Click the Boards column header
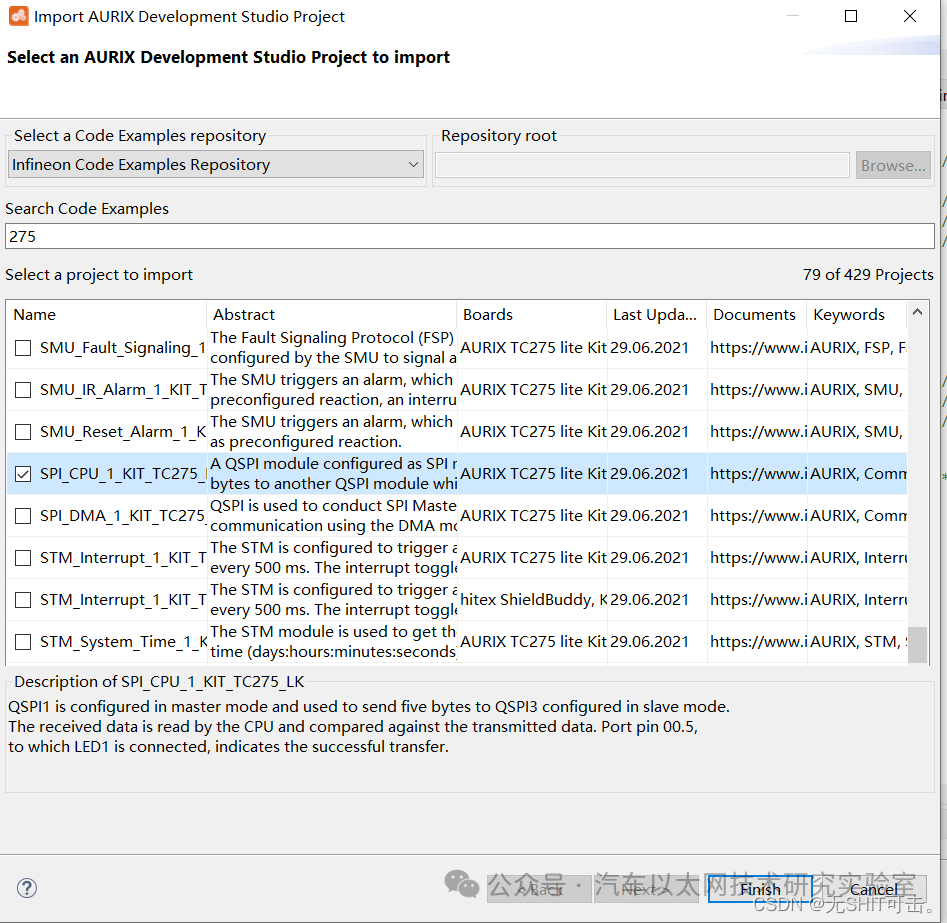This screenshot has width=947, height=923. point(530,314)
